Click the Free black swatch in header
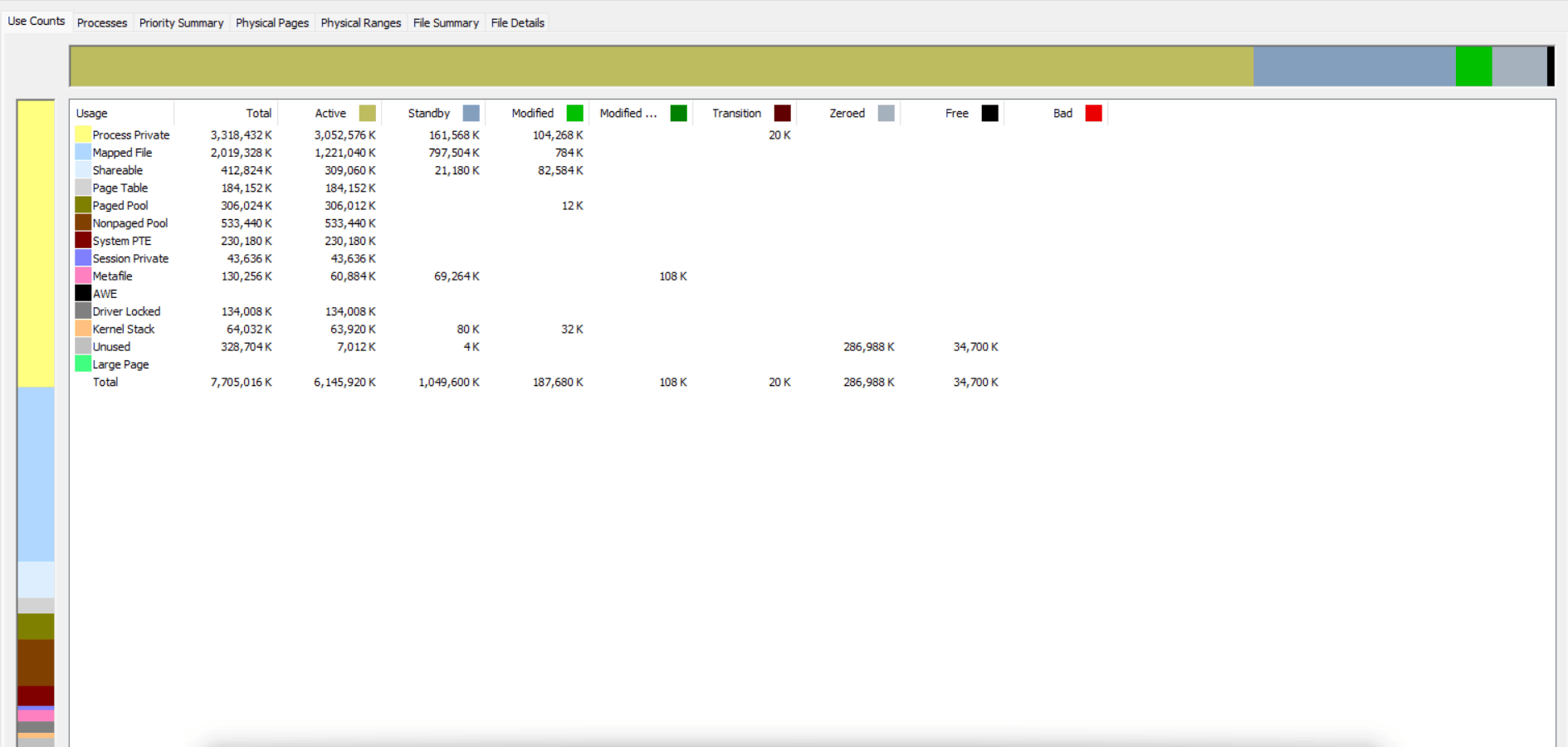1568x747 pixels. point(990,113)
